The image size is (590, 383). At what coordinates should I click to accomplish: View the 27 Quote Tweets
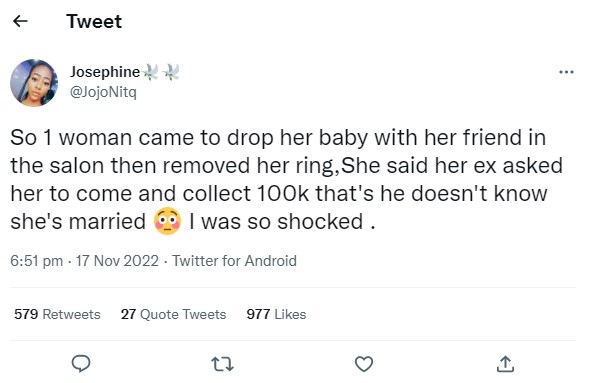pos(173,314)
